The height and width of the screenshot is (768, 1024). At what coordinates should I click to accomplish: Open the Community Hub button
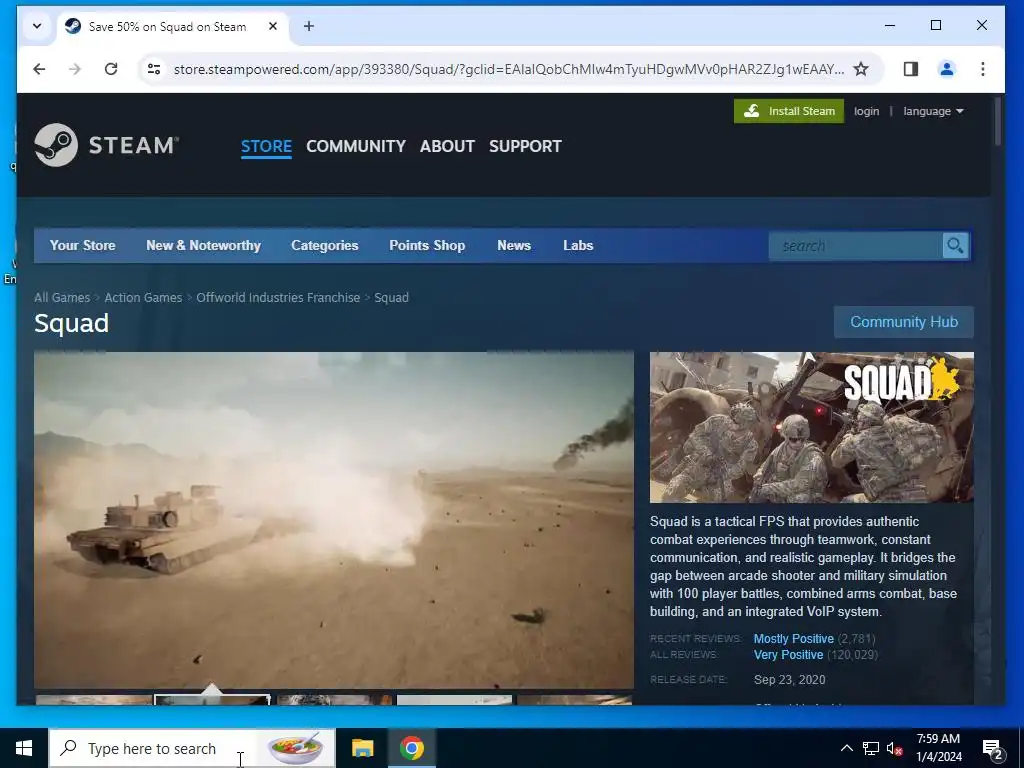click(x=904, y=322)
